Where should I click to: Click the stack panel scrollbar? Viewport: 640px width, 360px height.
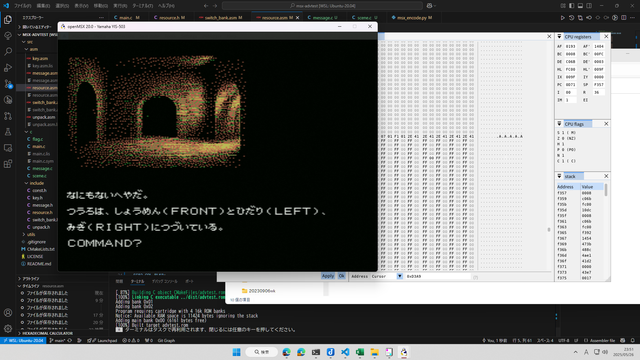[x=606, y=190]
